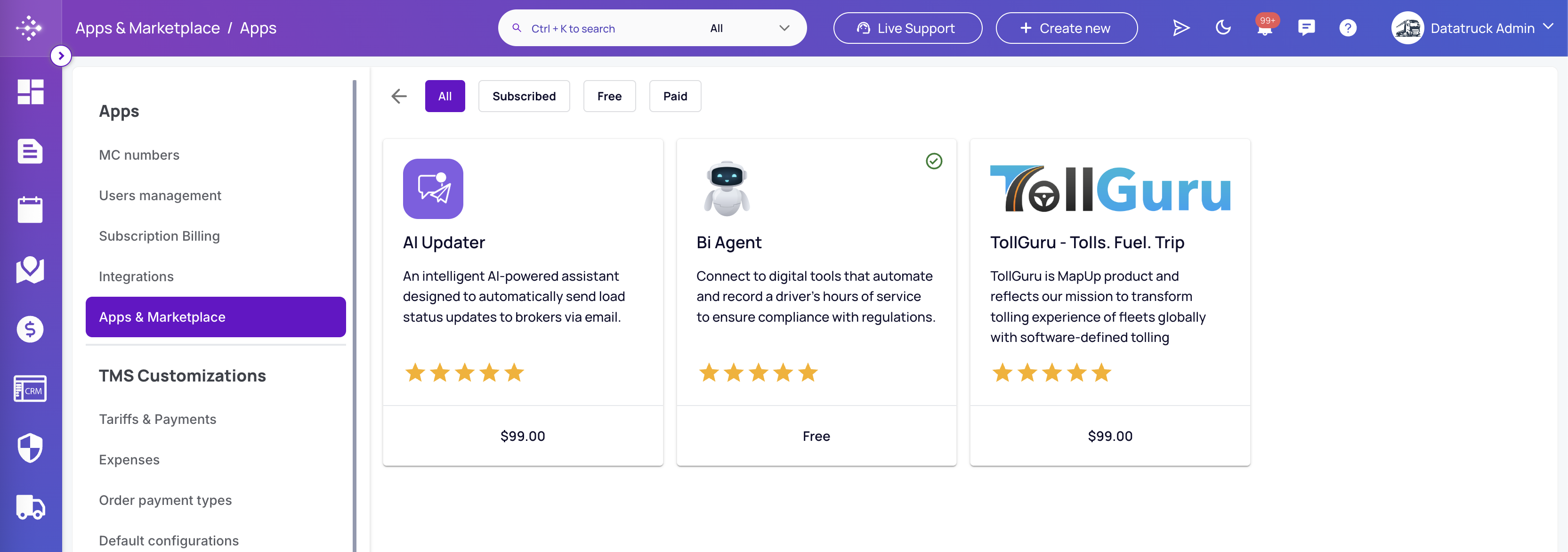Open the Bi Agent title

coord(728,242)
